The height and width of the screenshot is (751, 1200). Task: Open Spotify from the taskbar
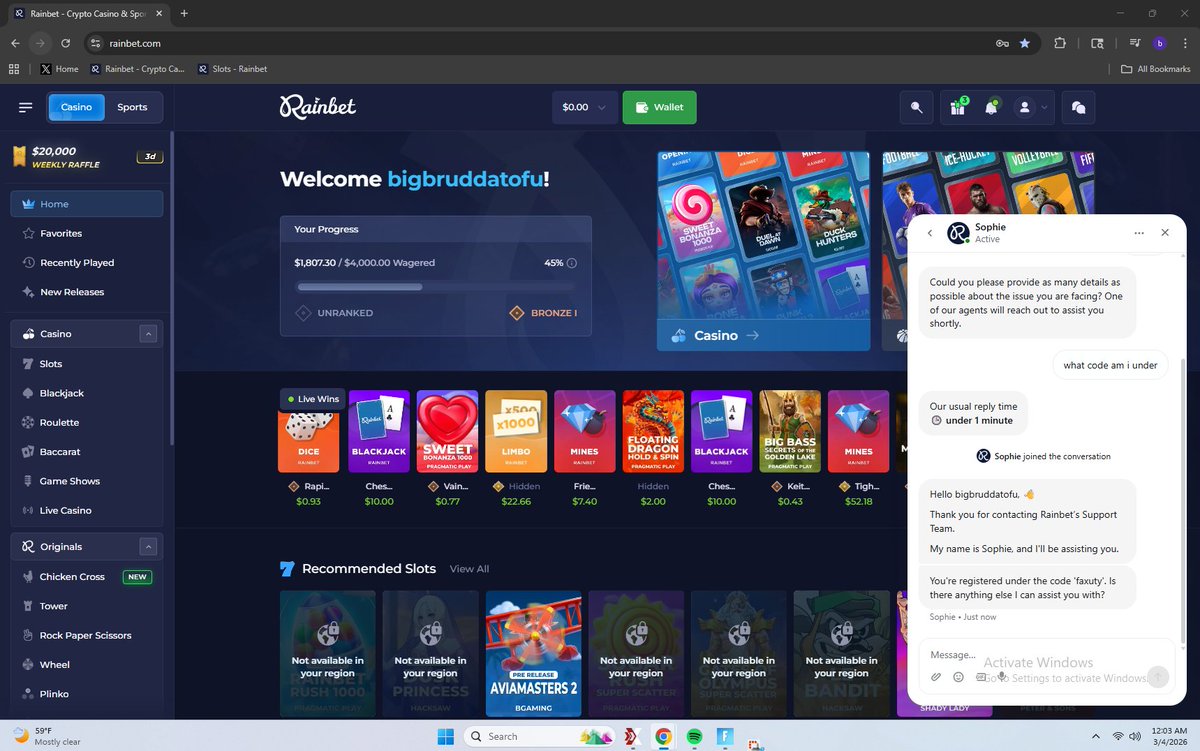pos(694,736)
